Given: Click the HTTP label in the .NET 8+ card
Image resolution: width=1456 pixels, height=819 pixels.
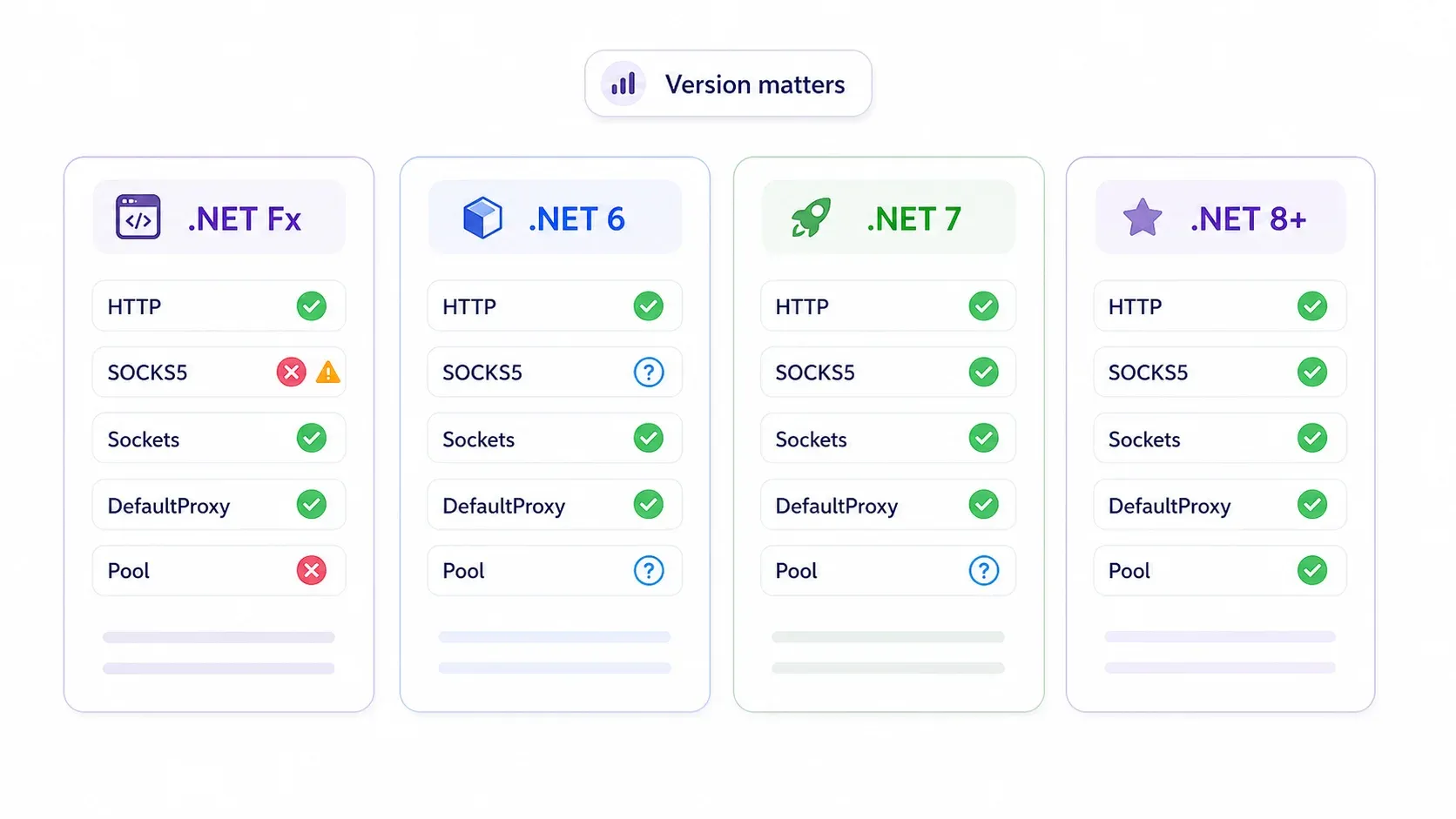Looking at the screenshot, I should [1136, 307].
